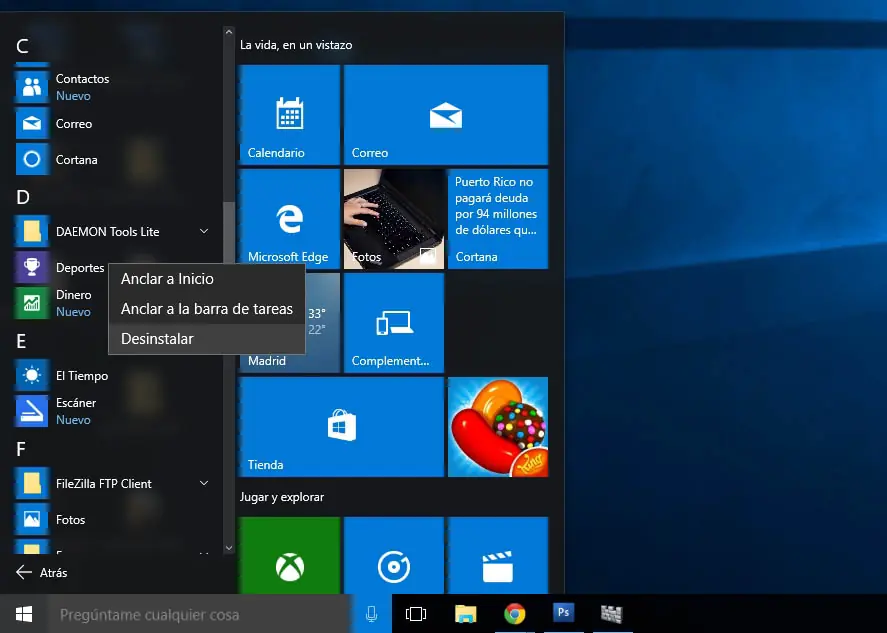
Task: Click the 'La vida, en un vistazo' group title
Action: [x=296, y=45]
